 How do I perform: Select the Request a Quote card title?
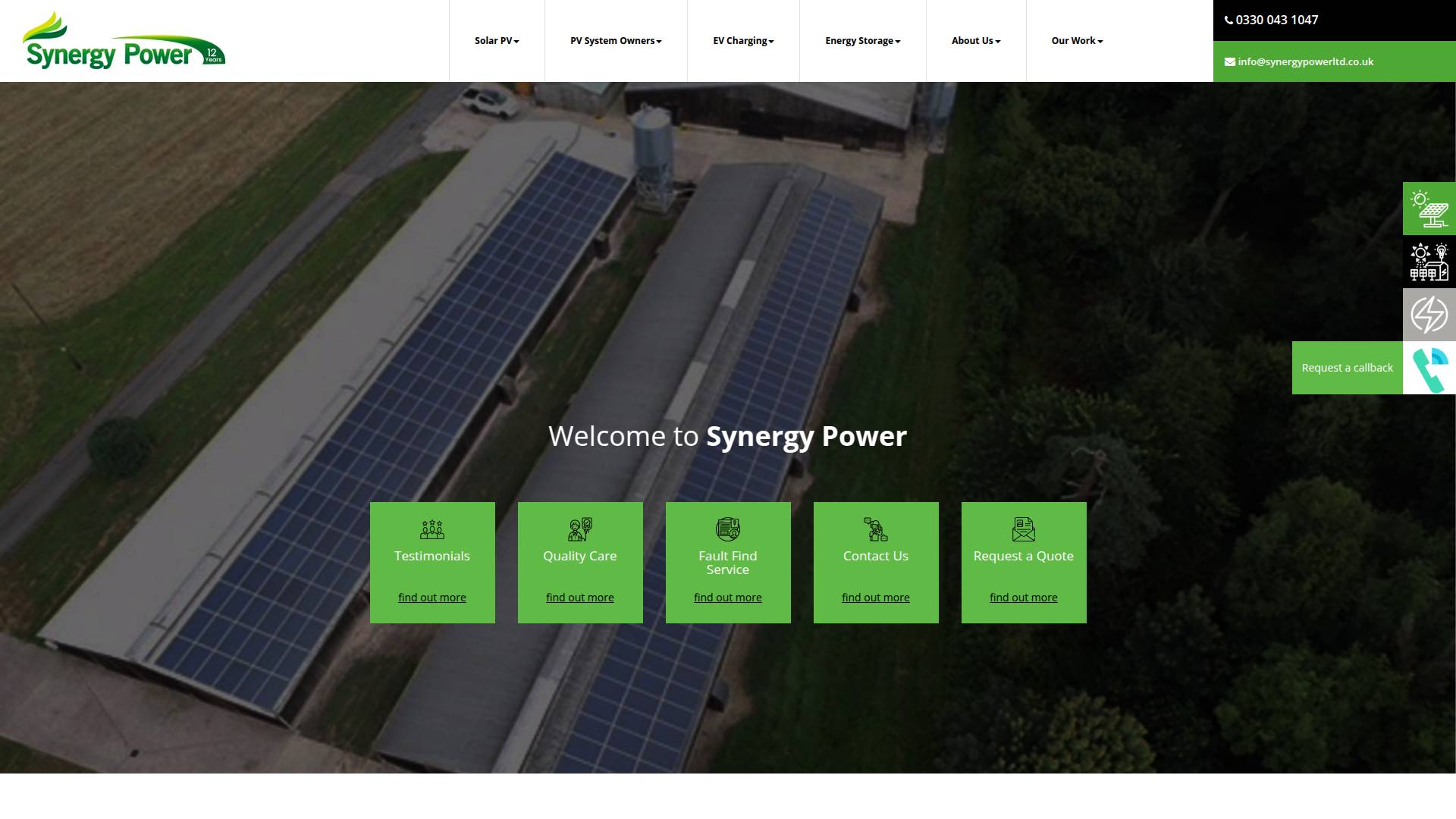(x=1024, y=556)
